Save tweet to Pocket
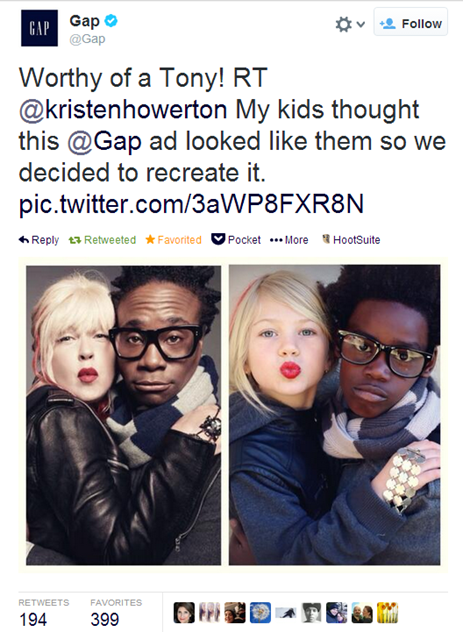The height and width of the screenshot is (632, 463). [x=236, y=240]
